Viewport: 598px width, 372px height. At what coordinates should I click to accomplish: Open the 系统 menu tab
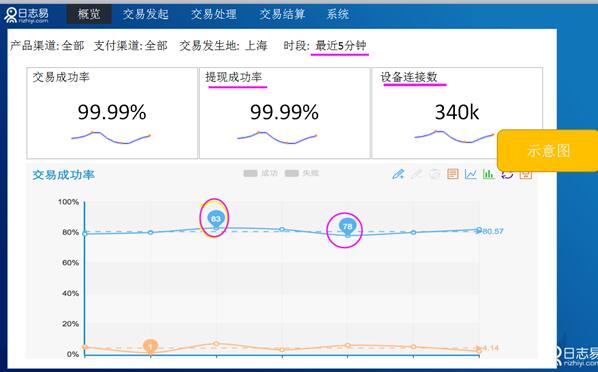tap(338, 14)
